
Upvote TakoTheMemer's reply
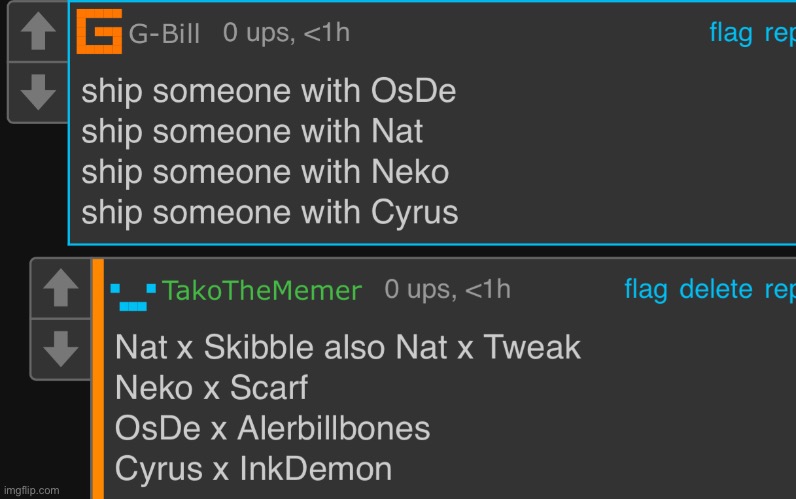tap(60, 288)
